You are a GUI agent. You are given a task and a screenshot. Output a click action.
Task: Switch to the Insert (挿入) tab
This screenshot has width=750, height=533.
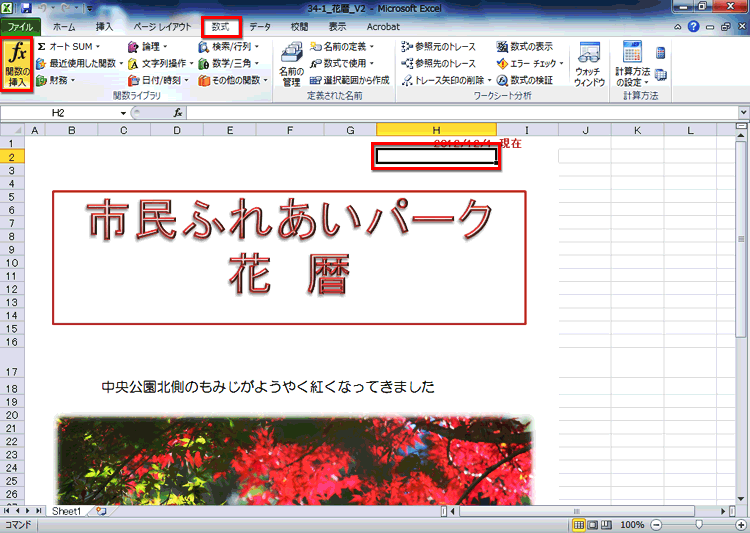pos(104,27)
